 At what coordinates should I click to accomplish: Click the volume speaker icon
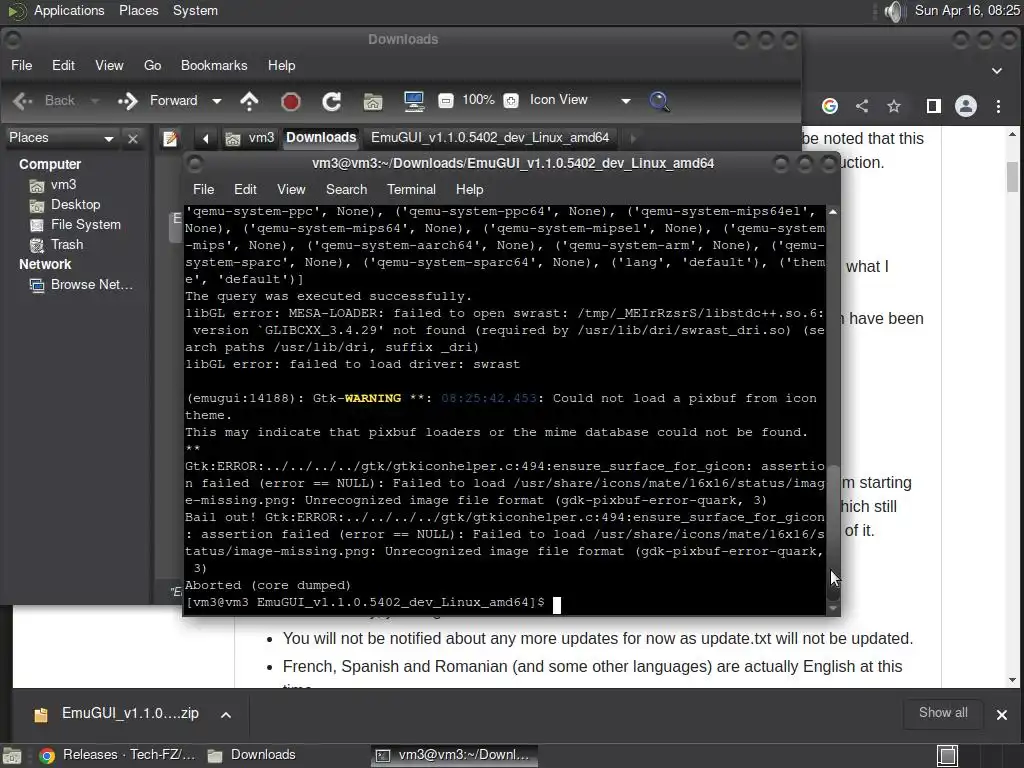click(x=893, y=11)
